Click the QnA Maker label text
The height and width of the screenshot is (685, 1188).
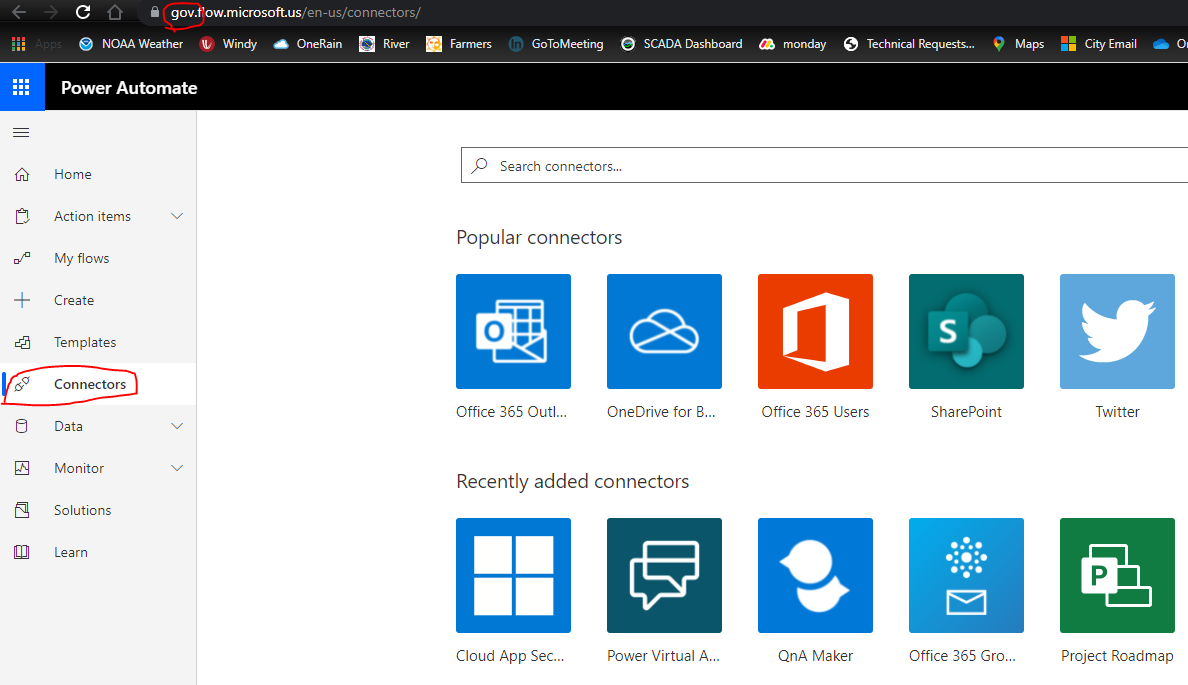(x=815, y=655)
